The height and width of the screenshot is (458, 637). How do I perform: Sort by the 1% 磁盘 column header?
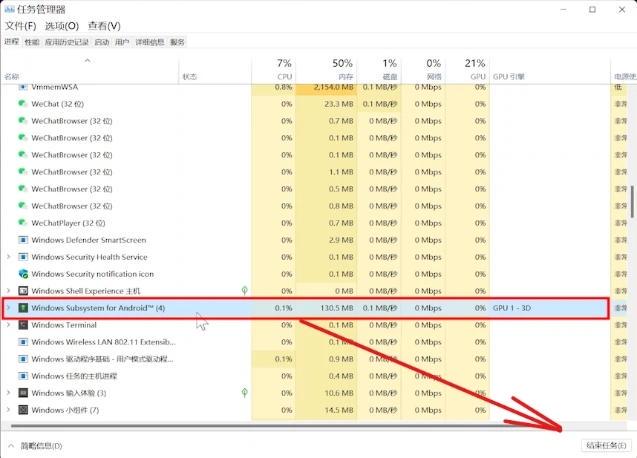click(379, 69)
